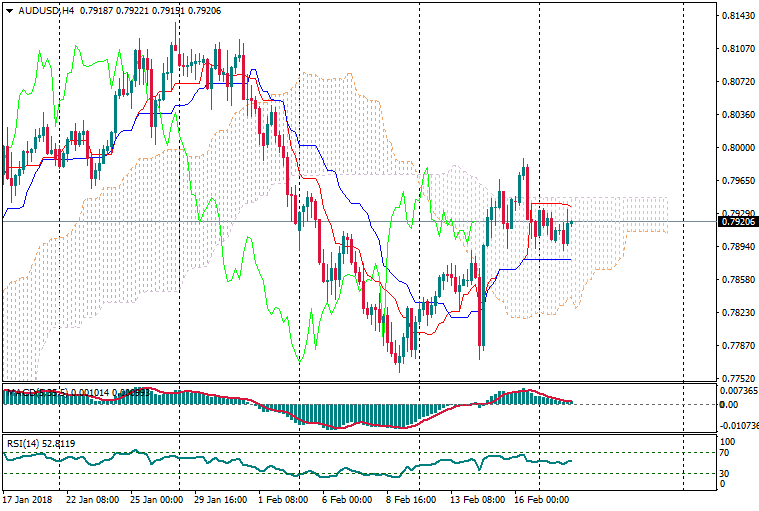Image resolution: width=759 pixels, height=511 pixels.
Task: Click the RSI 70 level axis label
Action: [x=727, y=453]
